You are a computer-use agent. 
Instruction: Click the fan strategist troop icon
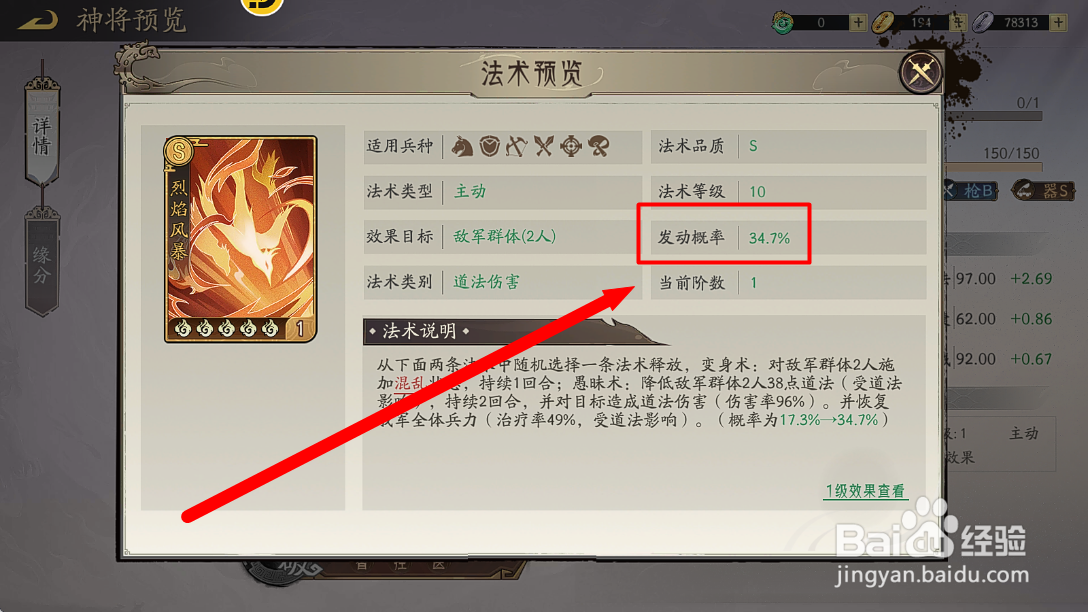[x=599, y=146]
